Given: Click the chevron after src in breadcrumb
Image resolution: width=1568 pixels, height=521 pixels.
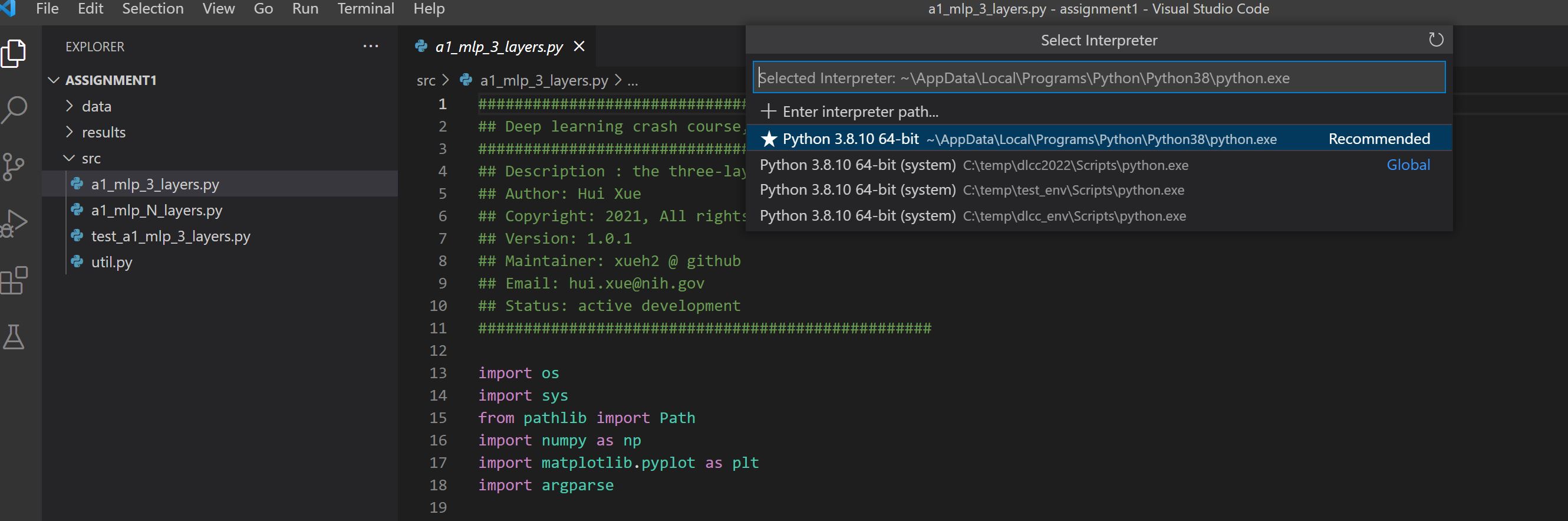Looking at the screenshot, I should [x=446, y=80].
